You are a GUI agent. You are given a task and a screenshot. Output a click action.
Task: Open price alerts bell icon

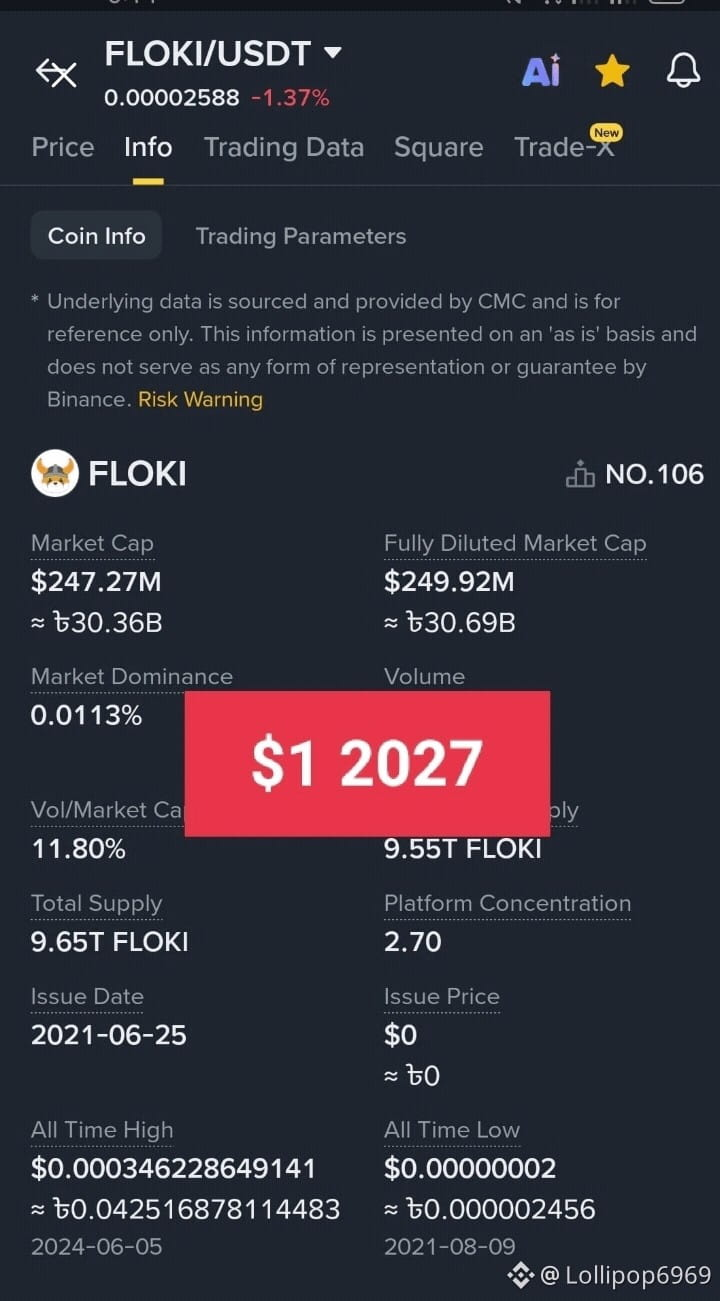683,71
